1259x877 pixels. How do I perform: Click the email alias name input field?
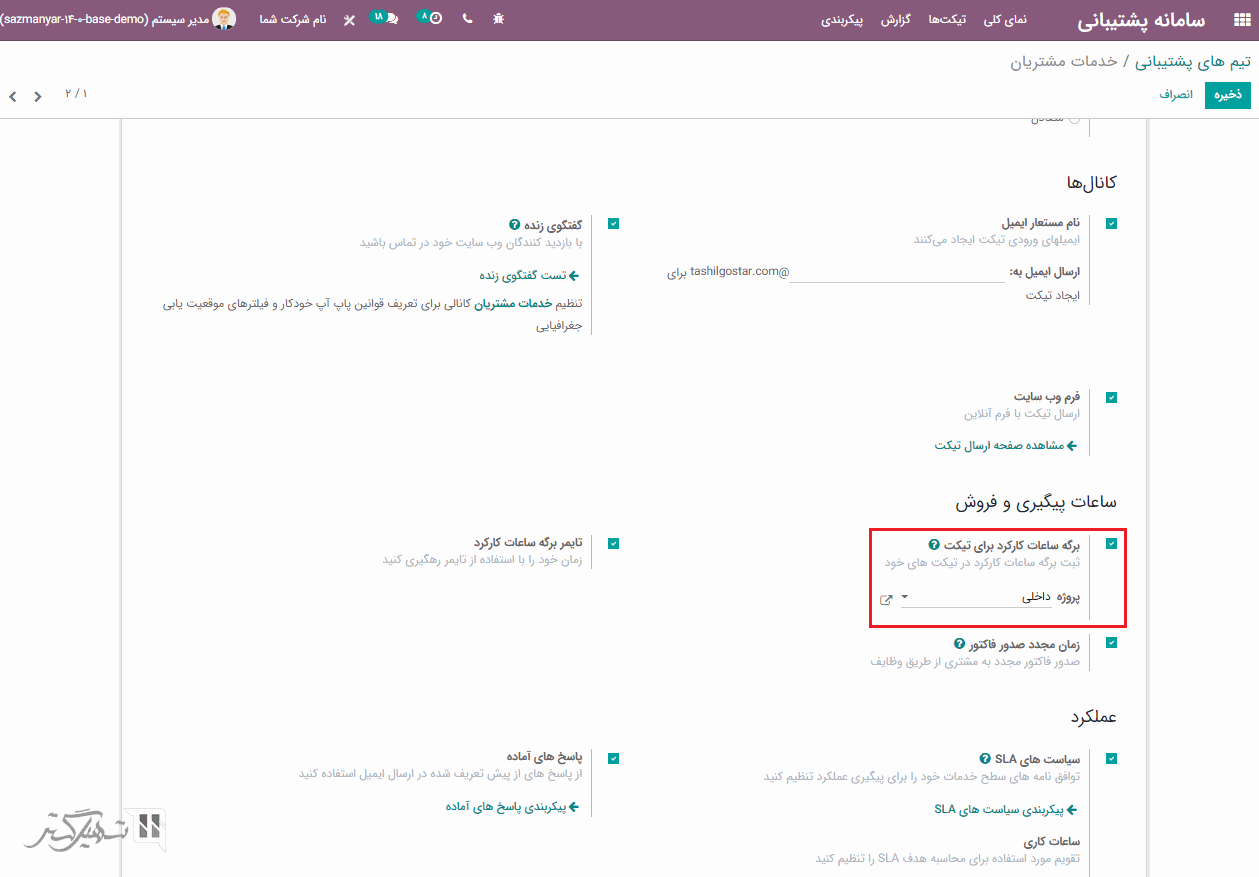point(897,272)
